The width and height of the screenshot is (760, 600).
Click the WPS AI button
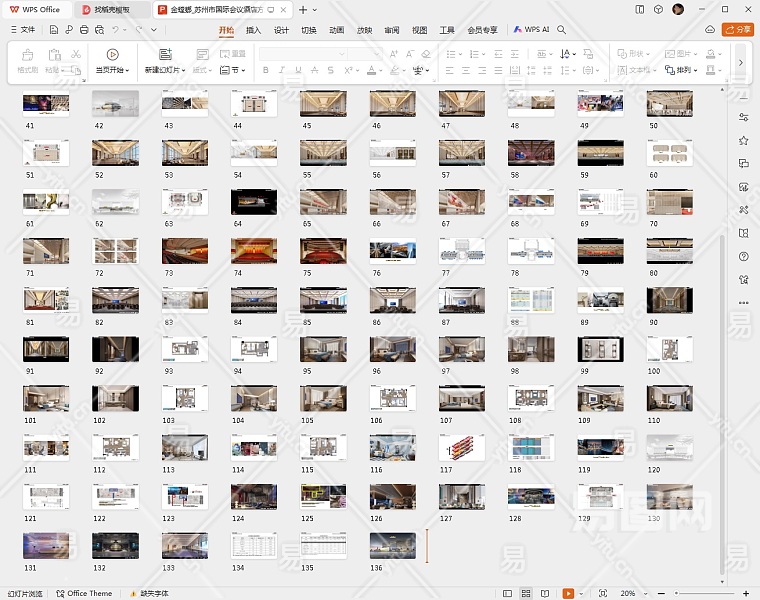click(532, 30)
